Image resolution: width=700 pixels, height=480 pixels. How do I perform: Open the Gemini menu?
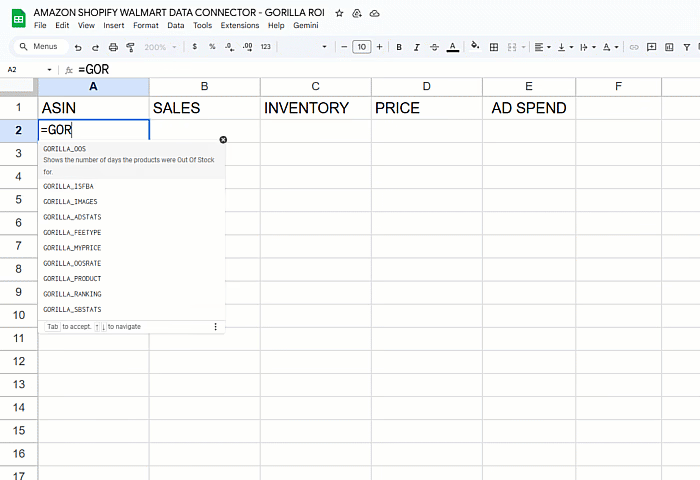click(x=306, y=25)
